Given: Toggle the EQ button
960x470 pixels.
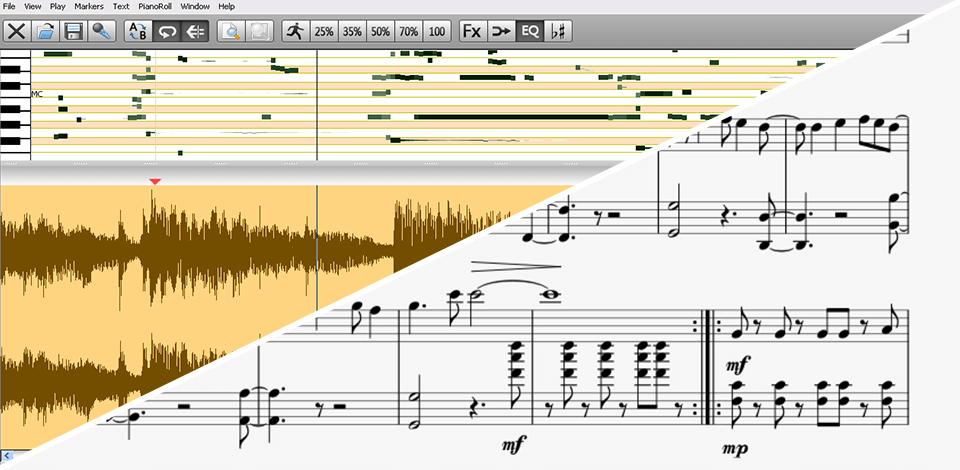Looking at the screenshot, I should tap(529, 31).
